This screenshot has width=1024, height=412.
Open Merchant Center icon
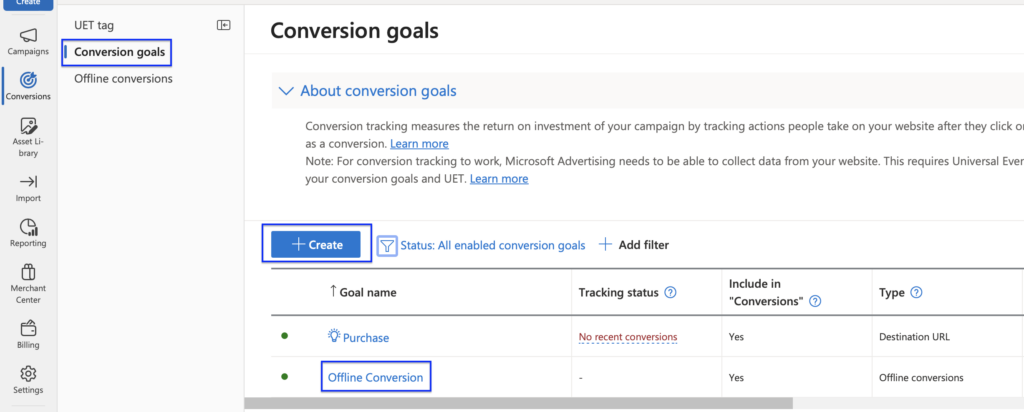click(28, 272)
